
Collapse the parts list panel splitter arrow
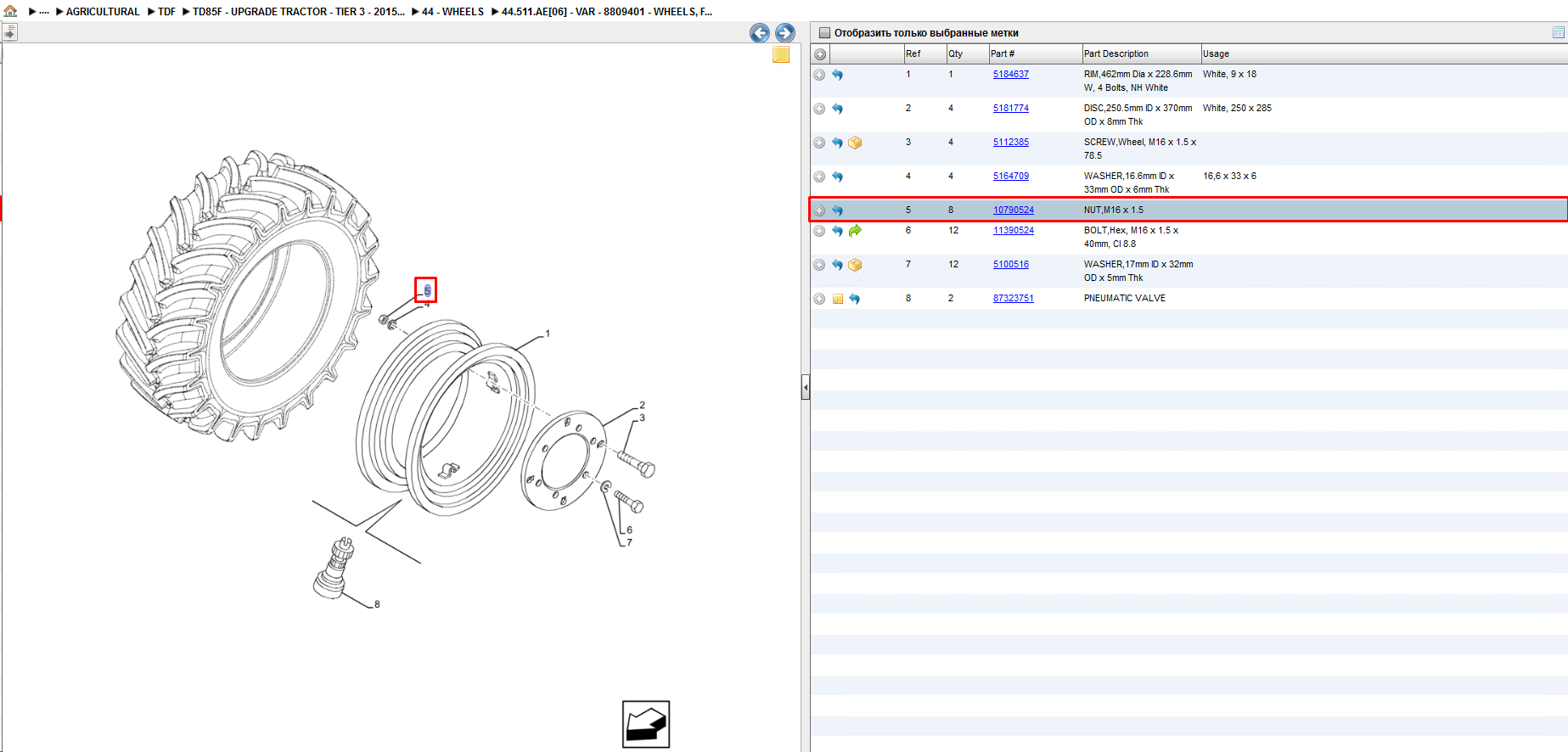(x=806, y=389)
